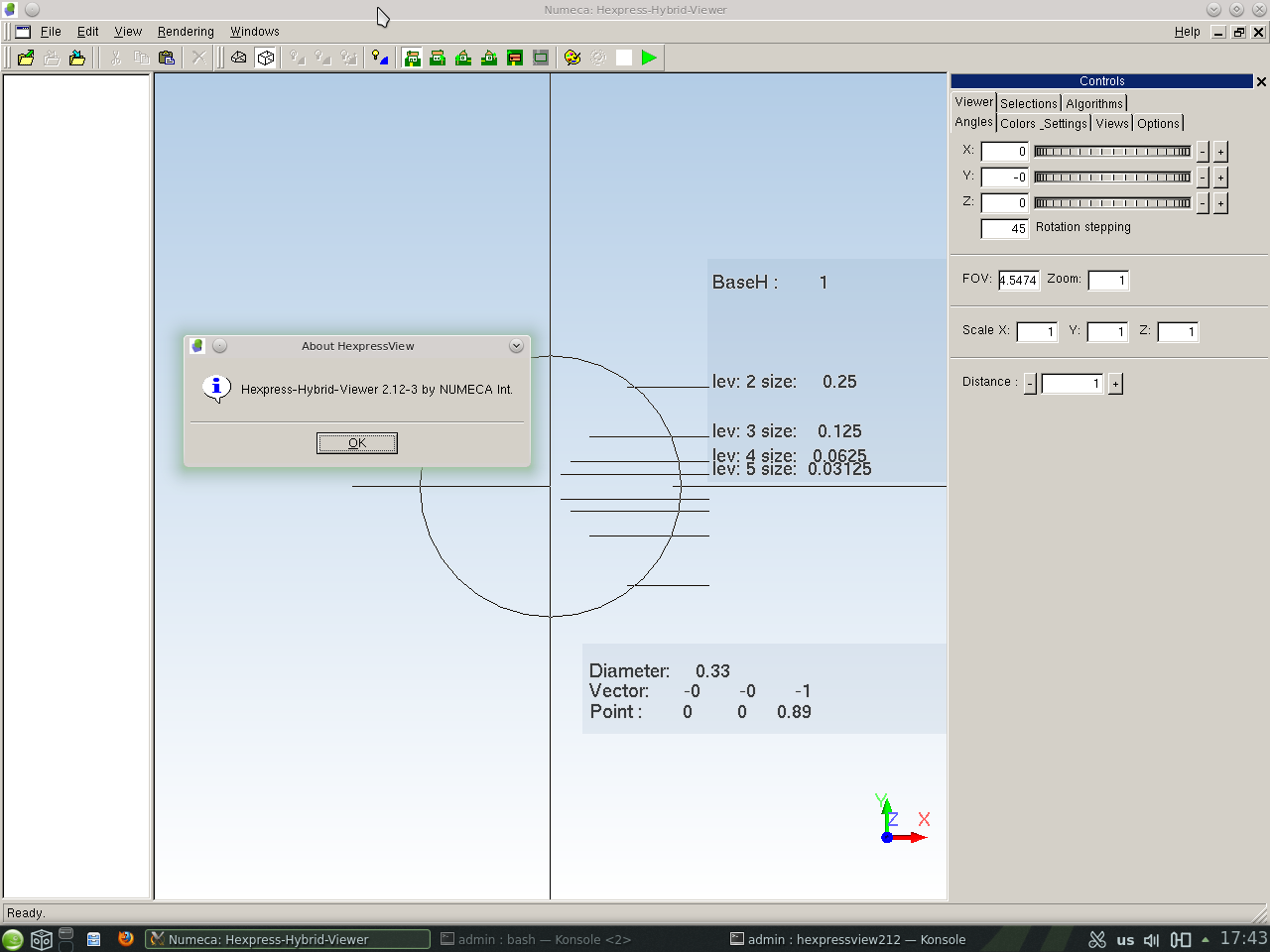Screen dimensions: 1270x952
Task: Click the Z angle slider
Action: coord(1112,203)
